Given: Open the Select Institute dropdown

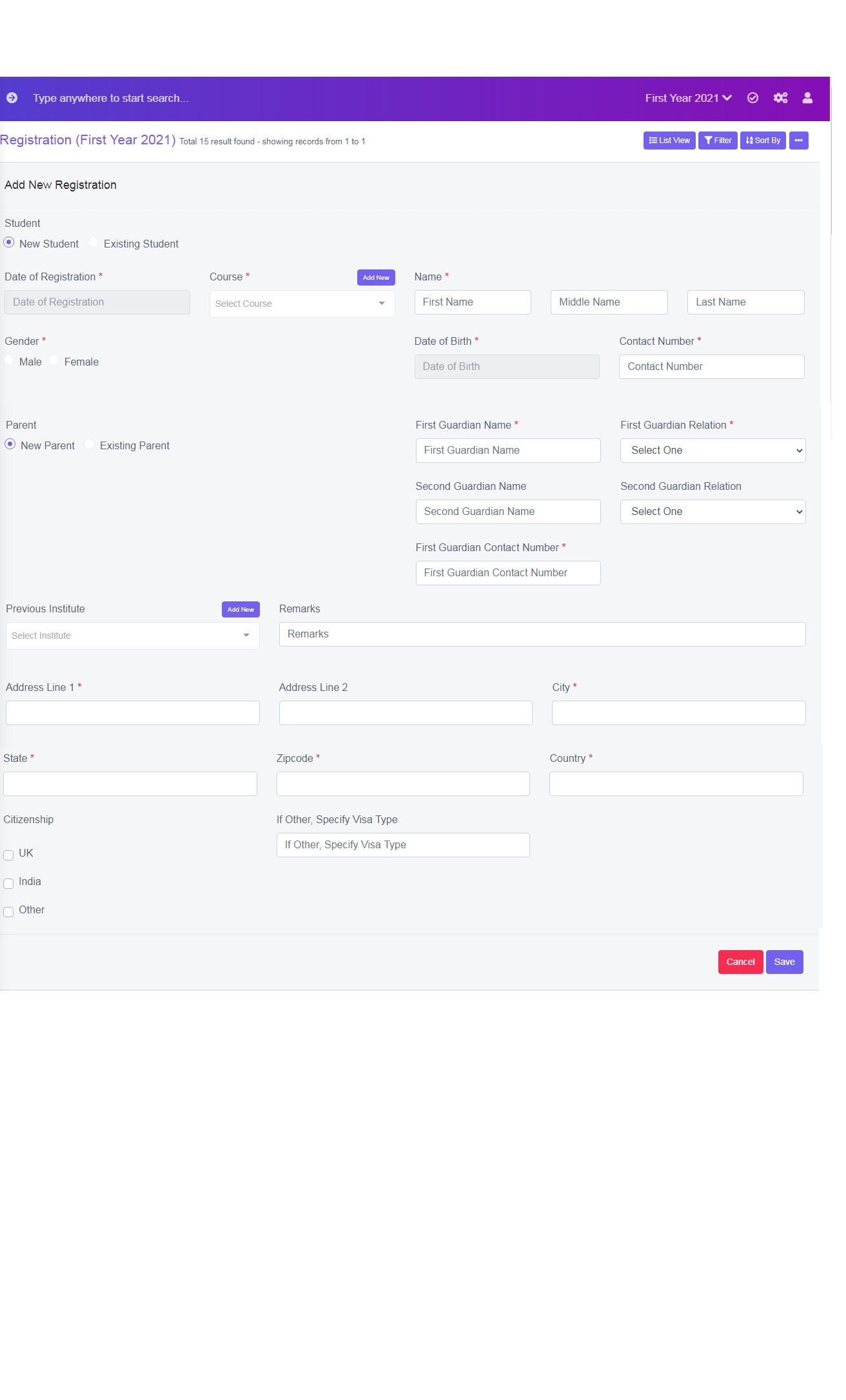Looking at the screenshot, I should (x=132, y=636).
